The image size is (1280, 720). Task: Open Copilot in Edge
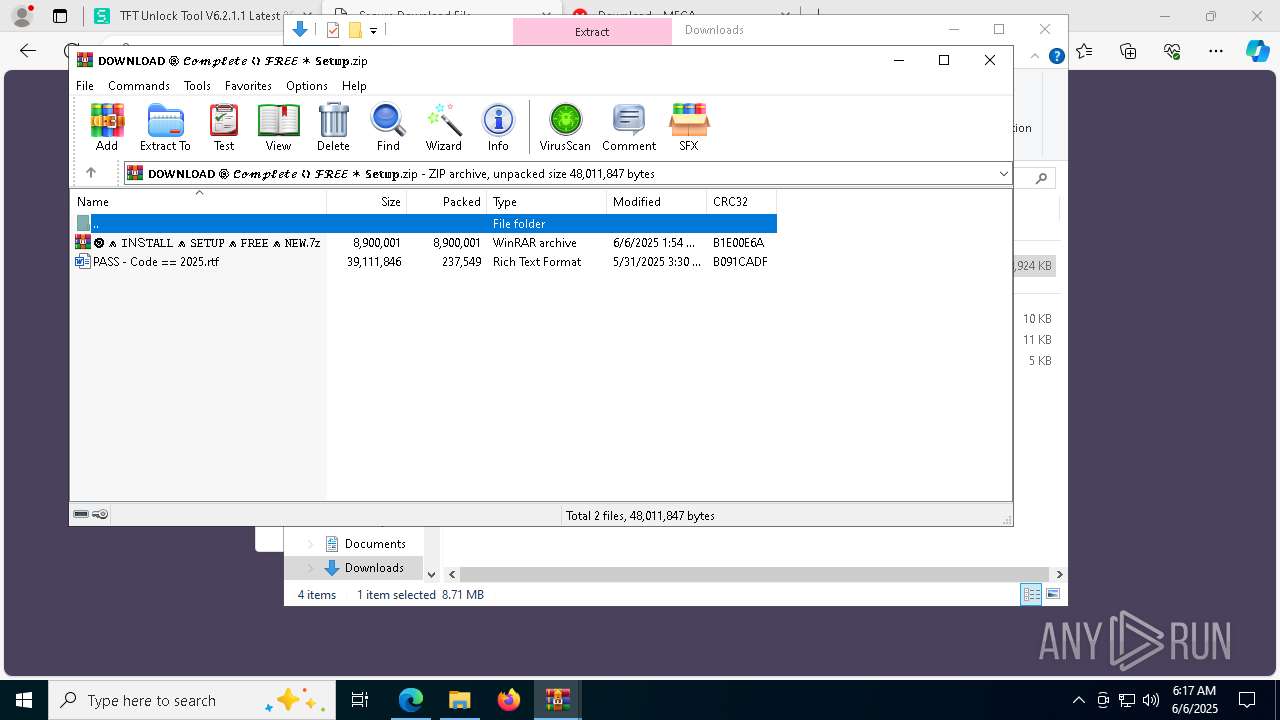coord(1257,51)
